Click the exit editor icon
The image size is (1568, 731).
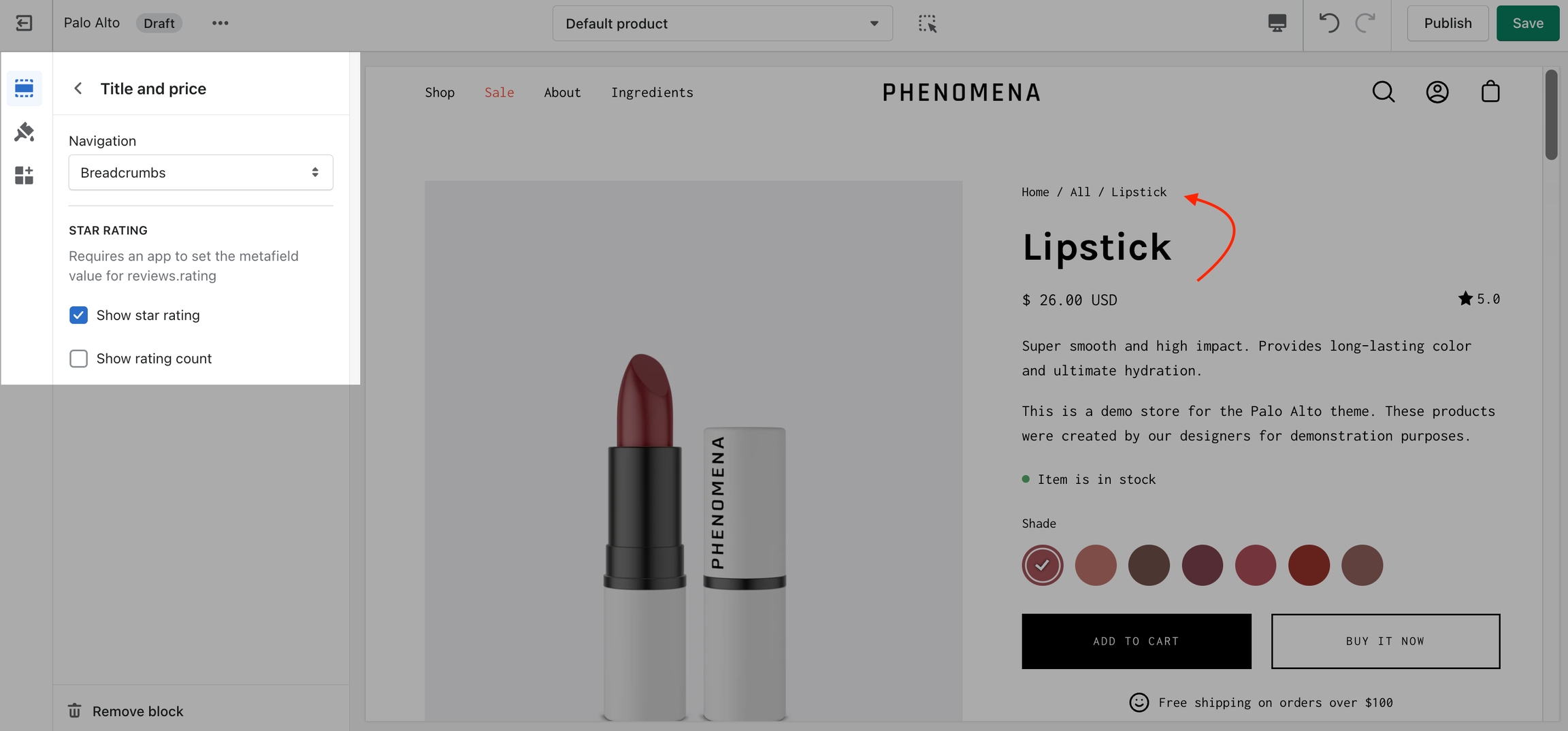[24, 23]
